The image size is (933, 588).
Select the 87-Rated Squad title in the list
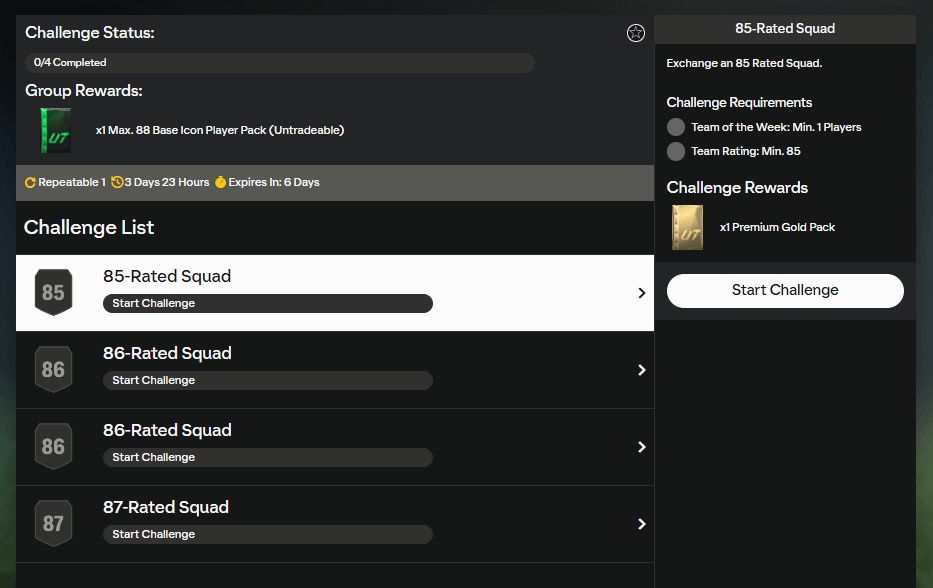point(167,507)
